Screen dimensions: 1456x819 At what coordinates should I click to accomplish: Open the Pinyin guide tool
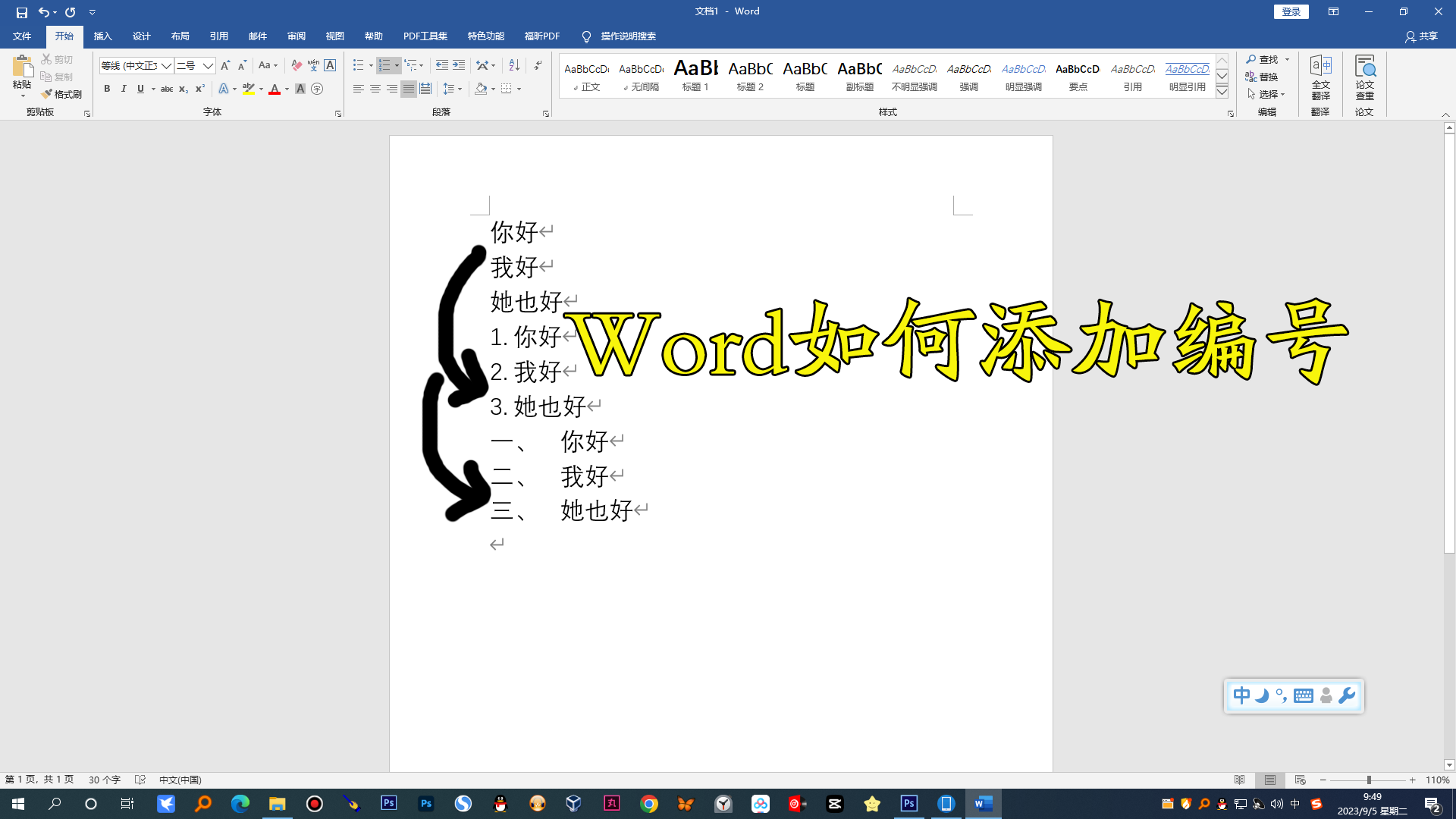(314, 65)
